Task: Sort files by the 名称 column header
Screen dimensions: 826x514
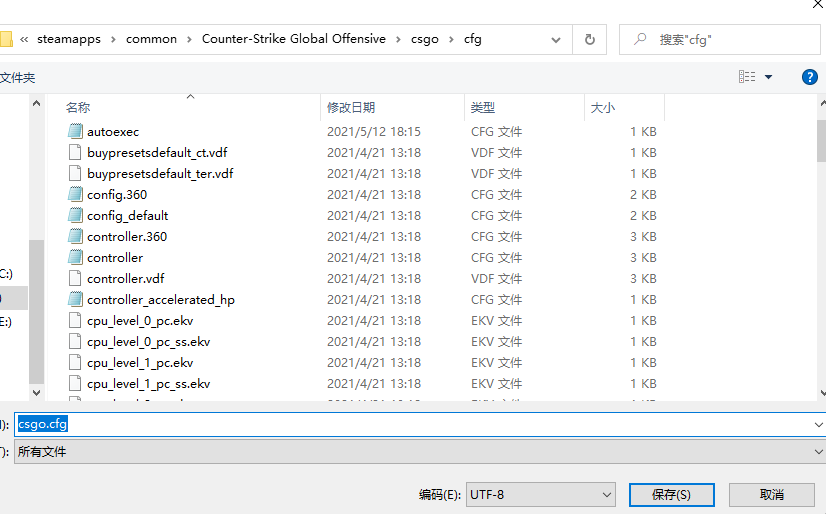Action: click(x=78, y=107)
